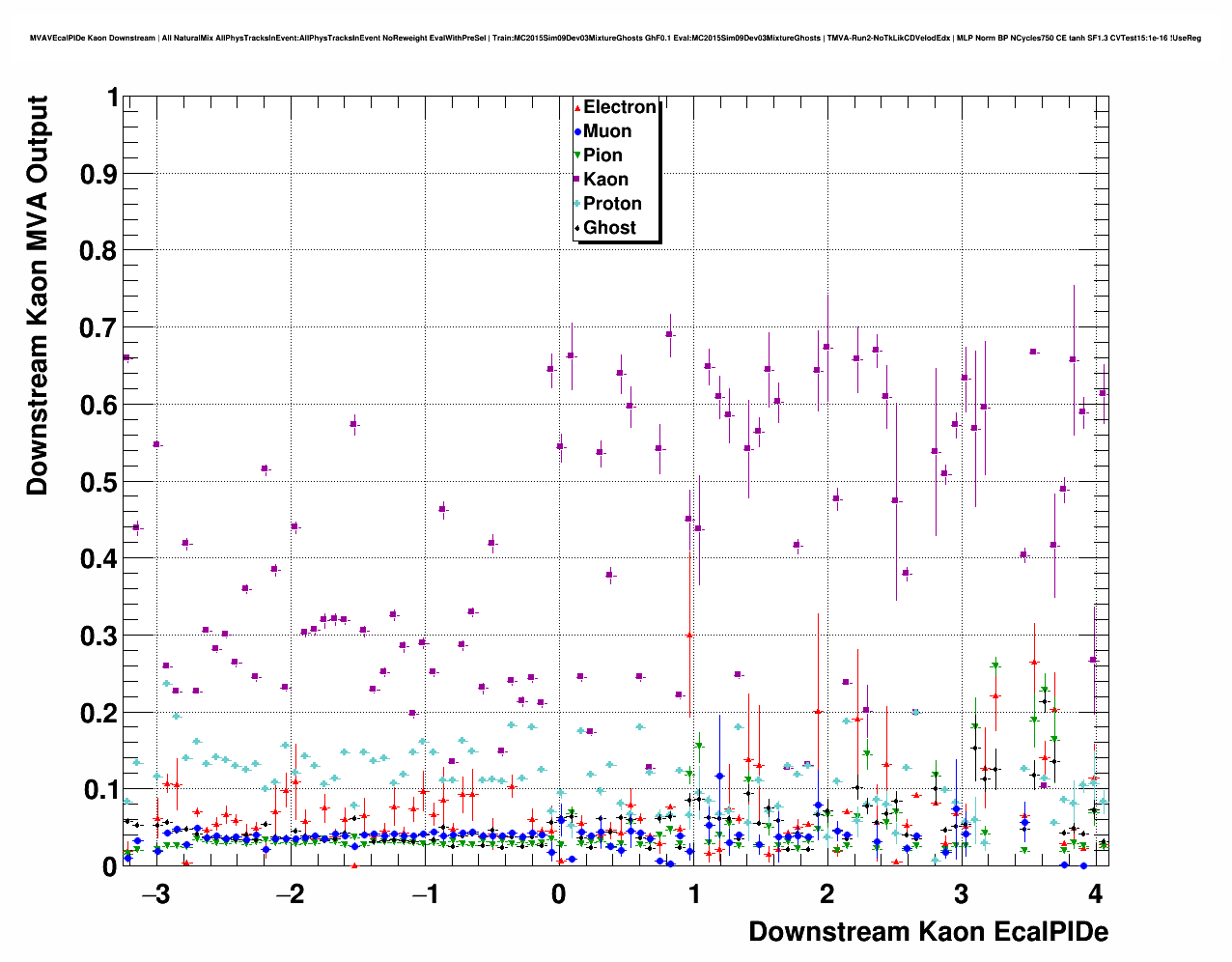Click the 'Downstream Kaon EcalPIDe' x-axis title
The width and height of the screenshot is (1232, 962).
click(928, 931)
